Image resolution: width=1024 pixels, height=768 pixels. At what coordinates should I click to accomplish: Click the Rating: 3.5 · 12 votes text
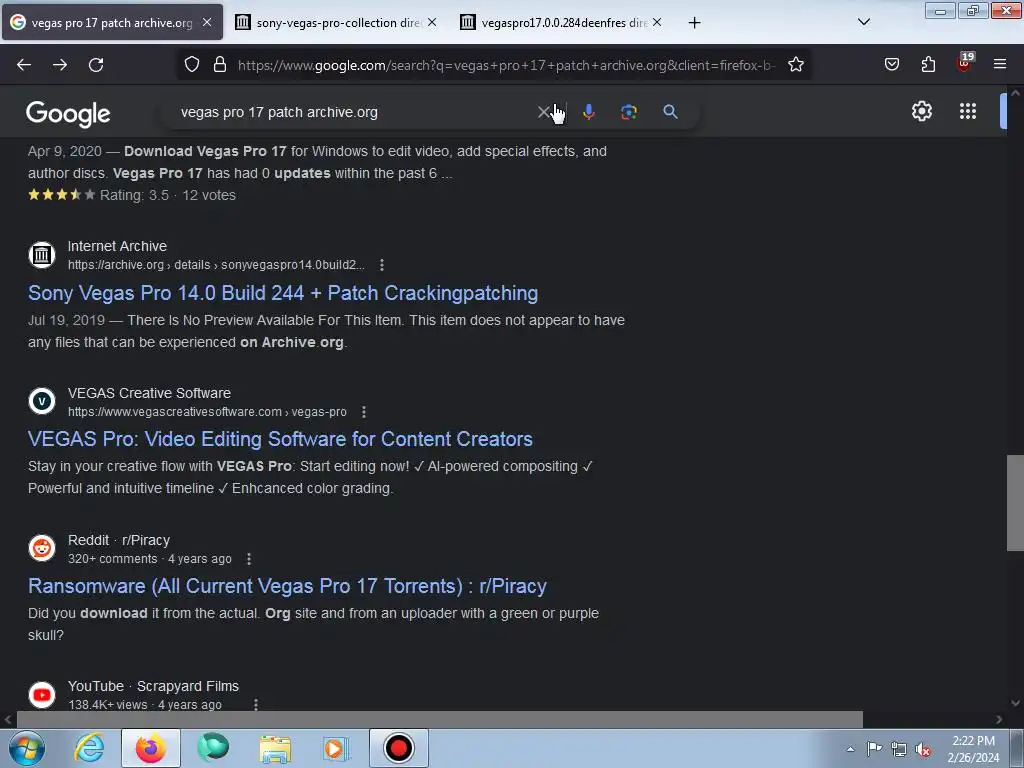tap(168, 195)
